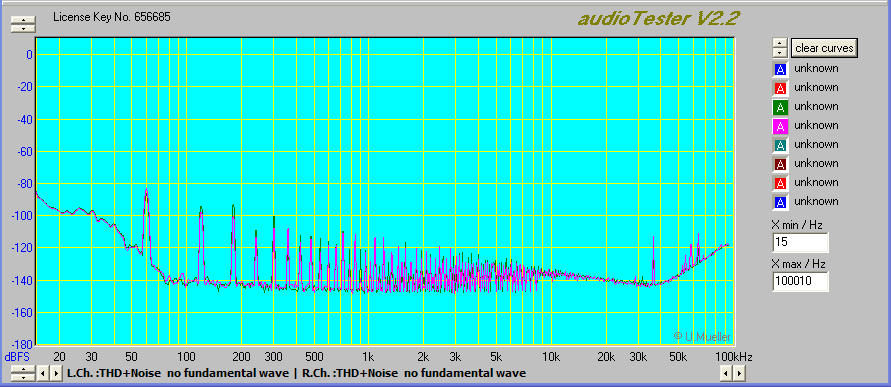The image size is (891, 387).
Task: Click right arrow button below 100kHz axis label
Action: [x=739, y=373]
